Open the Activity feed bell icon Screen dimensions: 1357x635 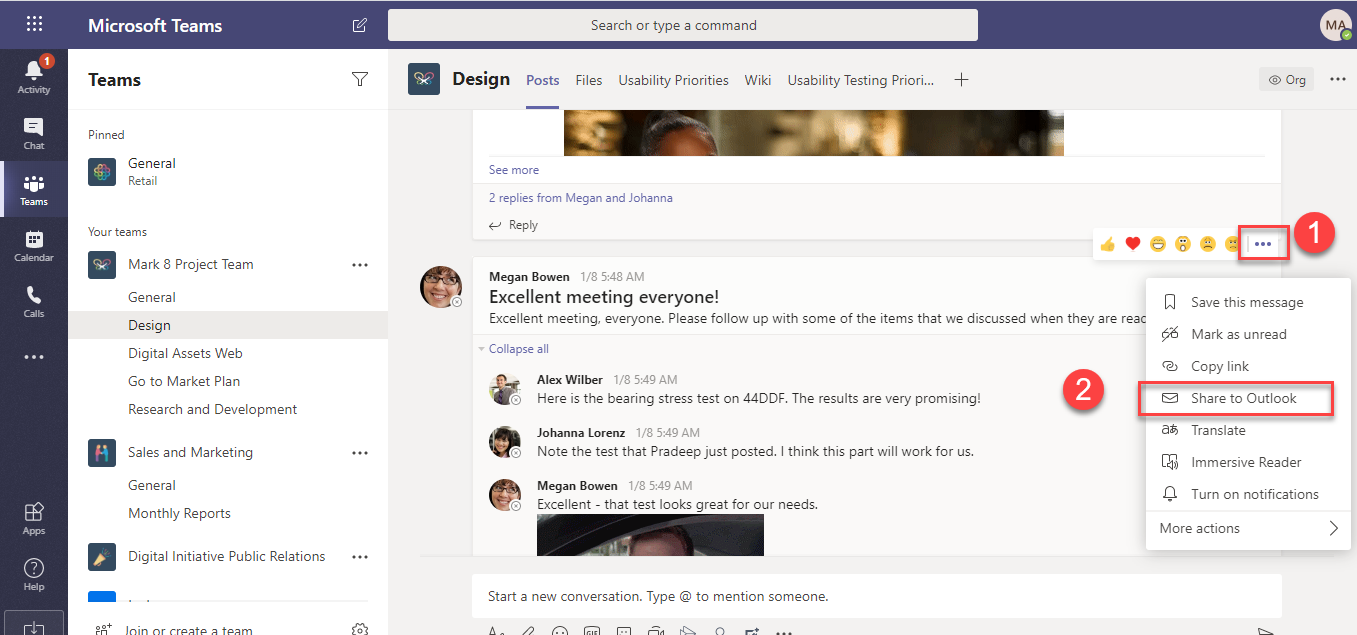[x=34, y=71]
